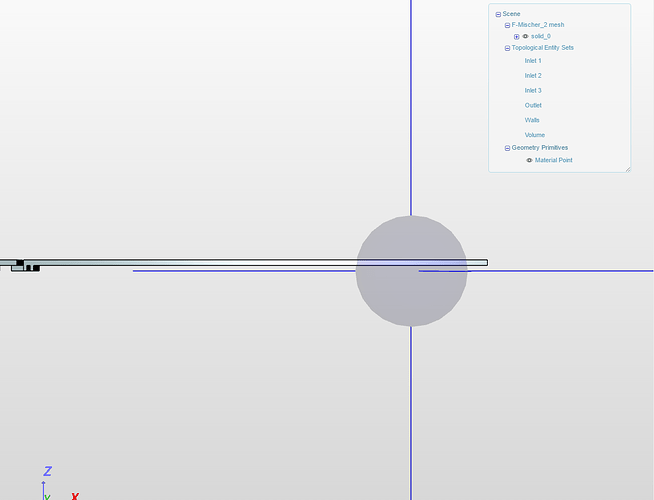This screenshot has height=500, width=654.
Task: Select Material Point label
Action: (x=553, y=160)
